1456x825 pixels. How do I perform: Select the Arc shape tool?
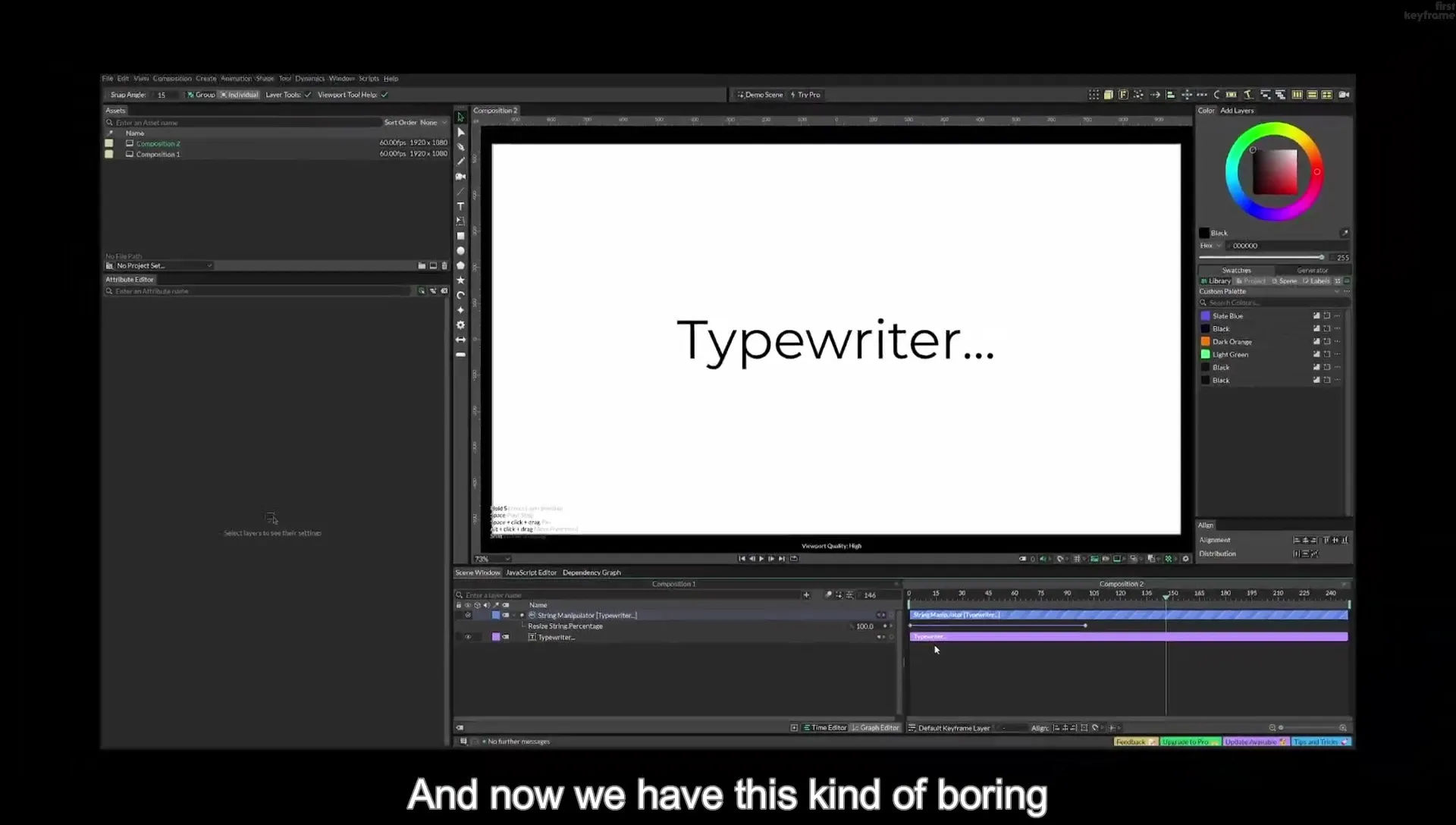(x=460, y=295)
